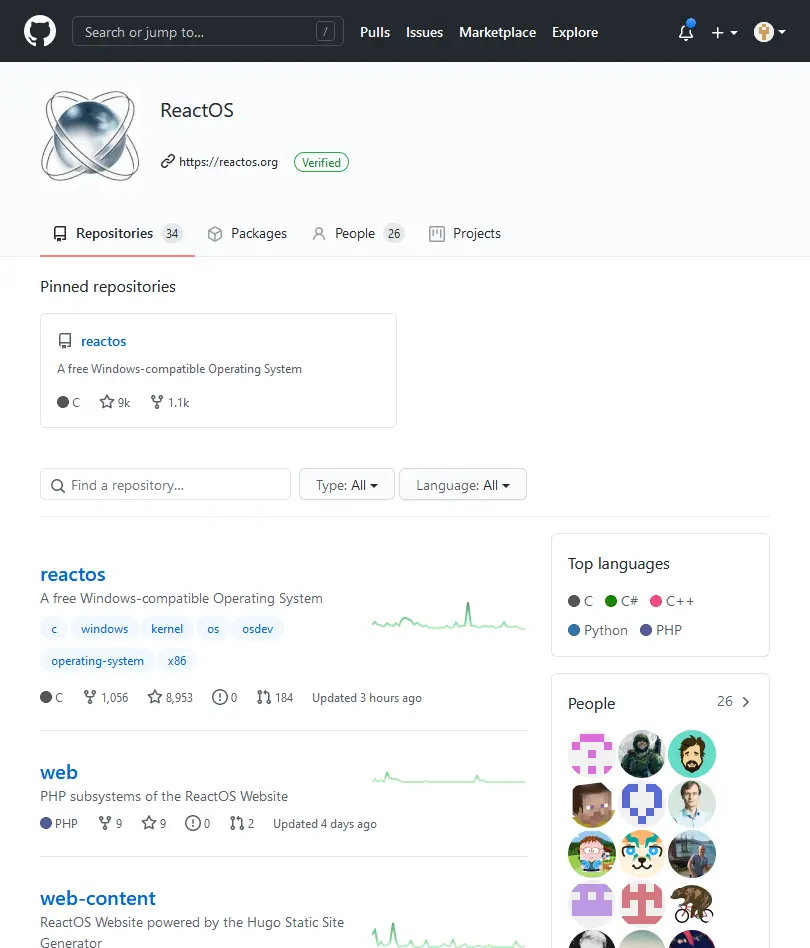Viewport: 810px width, 948px height.
Task: Click the blue pixel identicon avatar
Action: pos(642,804)
